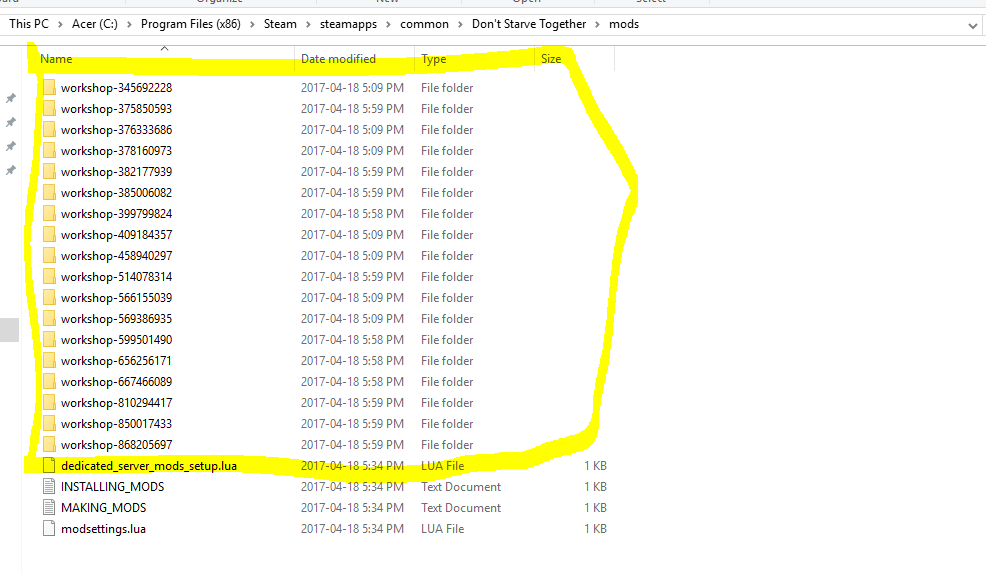Expand the chevron after This PC breadcrumb
Screen dimensions: 986x584
(x=60, y=24)
